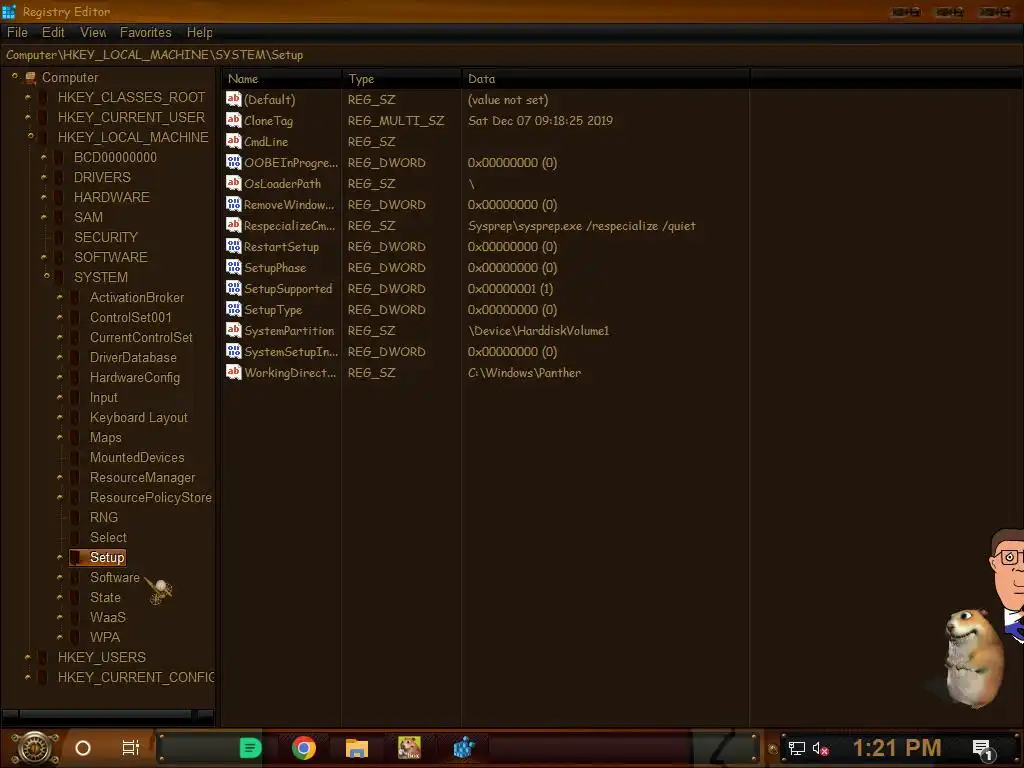Click the CloneTag string value icon
Screen dimensions: 1024x768
[233, 120]
